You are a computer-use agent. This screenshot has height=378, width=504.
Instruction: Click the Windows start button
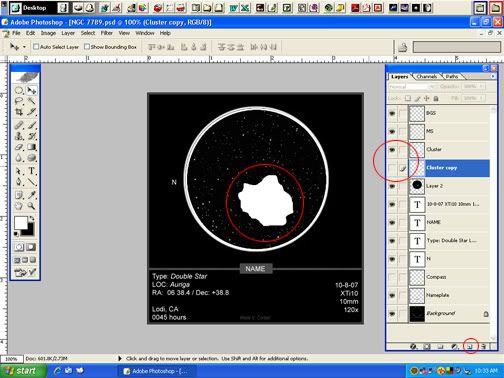tap(23, 371)
